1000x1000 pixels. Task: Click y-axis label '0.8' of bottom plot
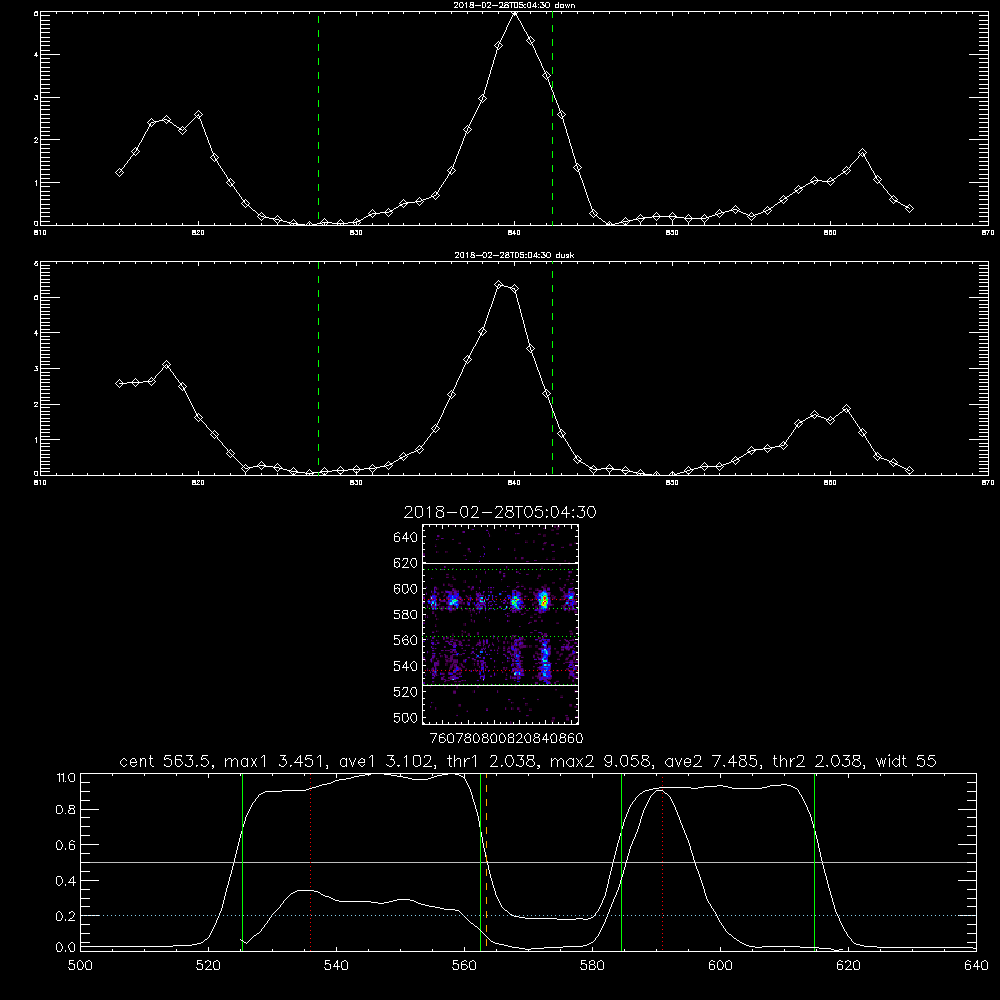click(x=66, y=810)
